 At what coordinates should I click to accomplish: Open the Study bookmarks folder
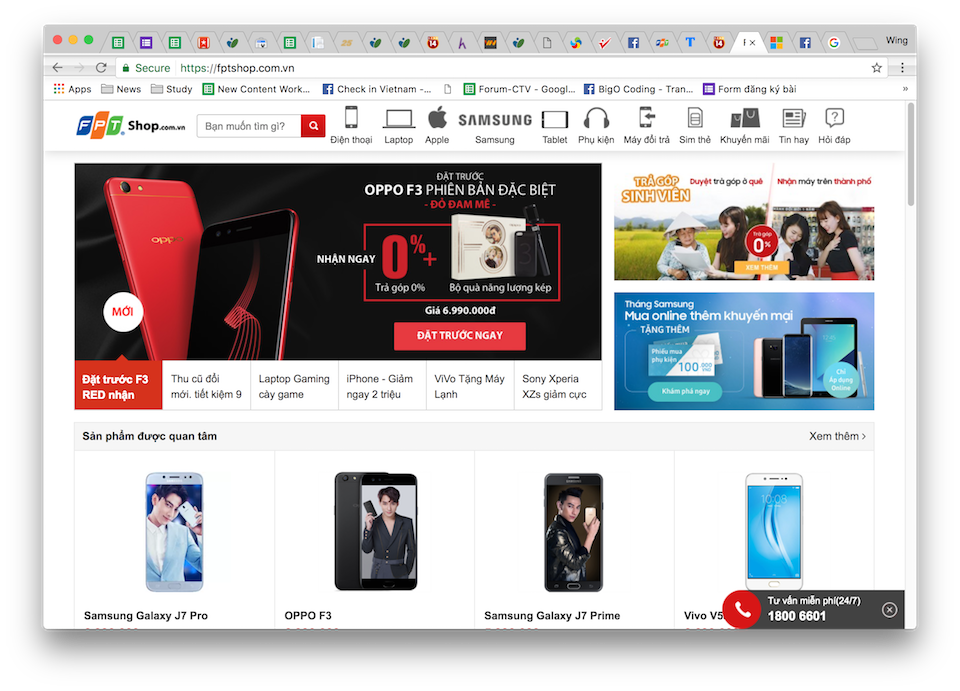tap(171, 89)
